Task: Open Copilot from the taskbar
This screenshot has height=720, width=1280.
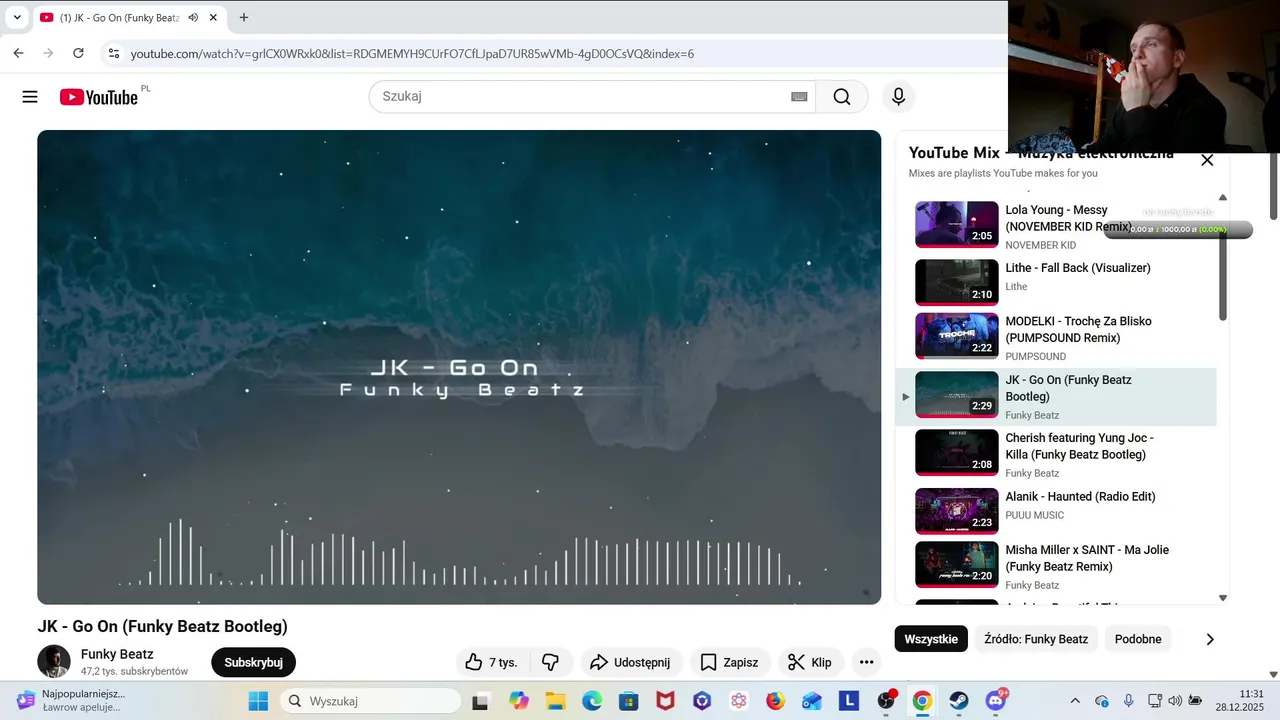Action: pyautogui.click(x=519, y=701)
